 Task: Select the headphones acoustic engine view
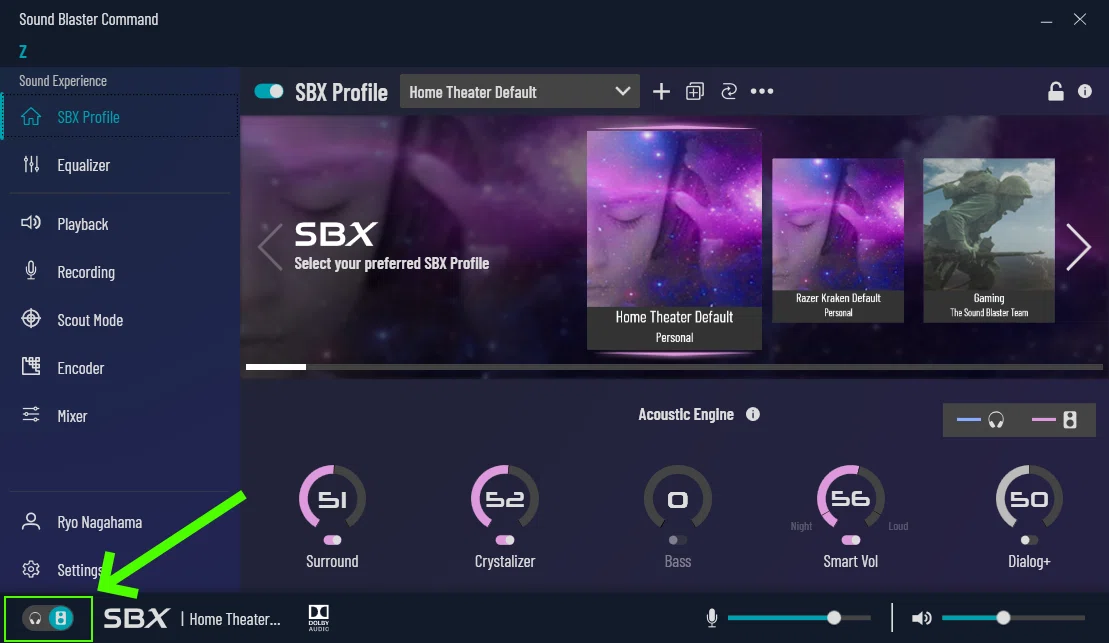981,420
